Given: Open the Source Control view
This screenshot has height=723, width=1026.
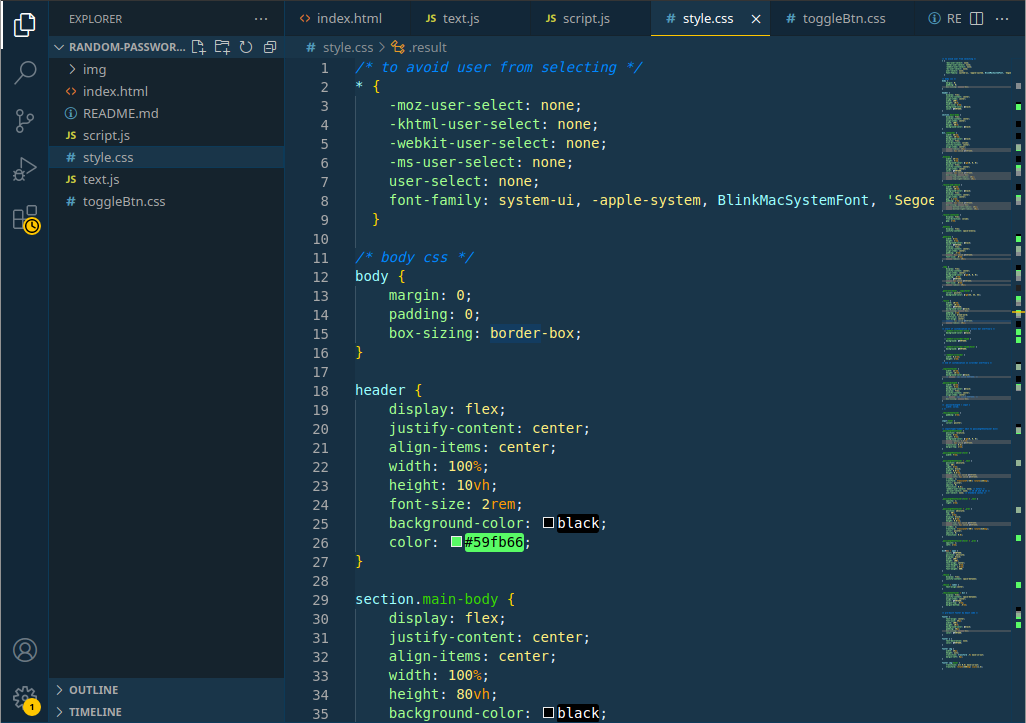Looking at the screenshot, I should point(25,121).
